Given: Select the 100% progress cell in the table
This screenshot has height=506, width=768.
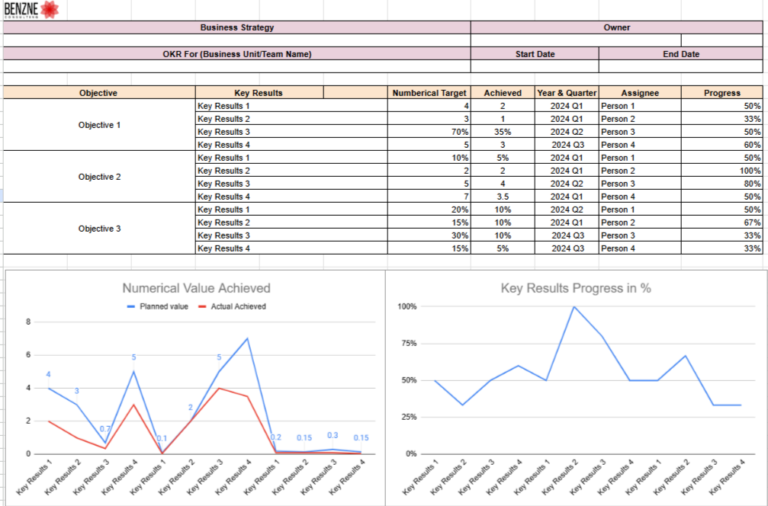Looking at the screenshot, I should (x=722, y=170).
